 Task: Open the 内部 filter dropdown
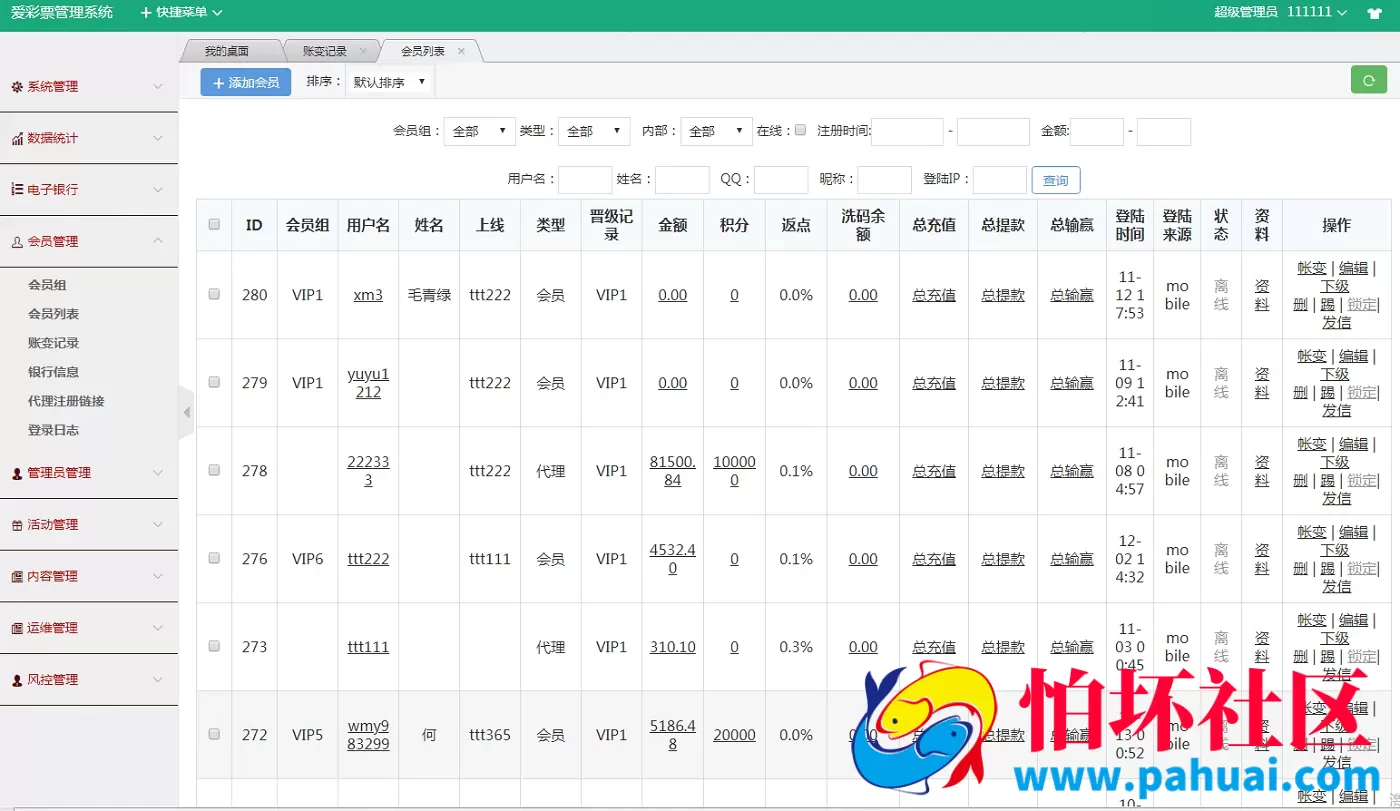coord(716,131)
